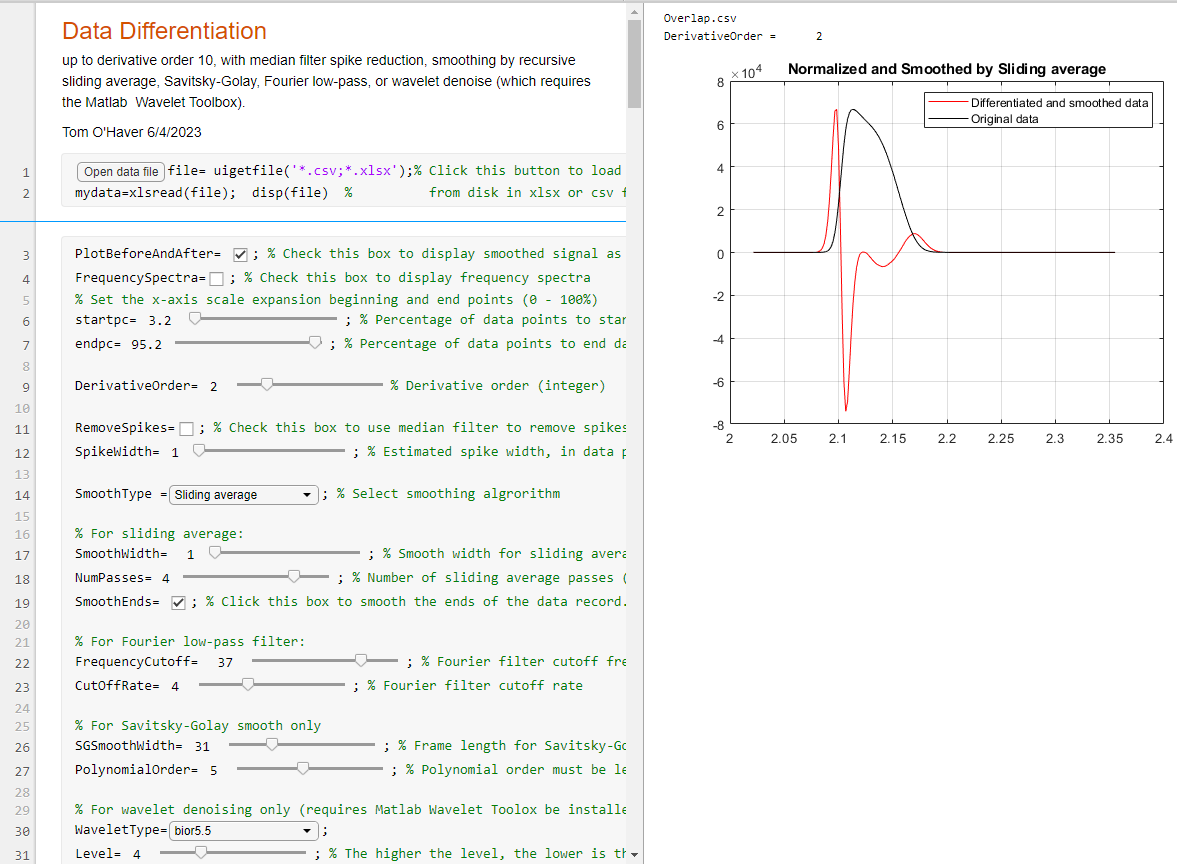Click the Open data file button

coord(121,171)
